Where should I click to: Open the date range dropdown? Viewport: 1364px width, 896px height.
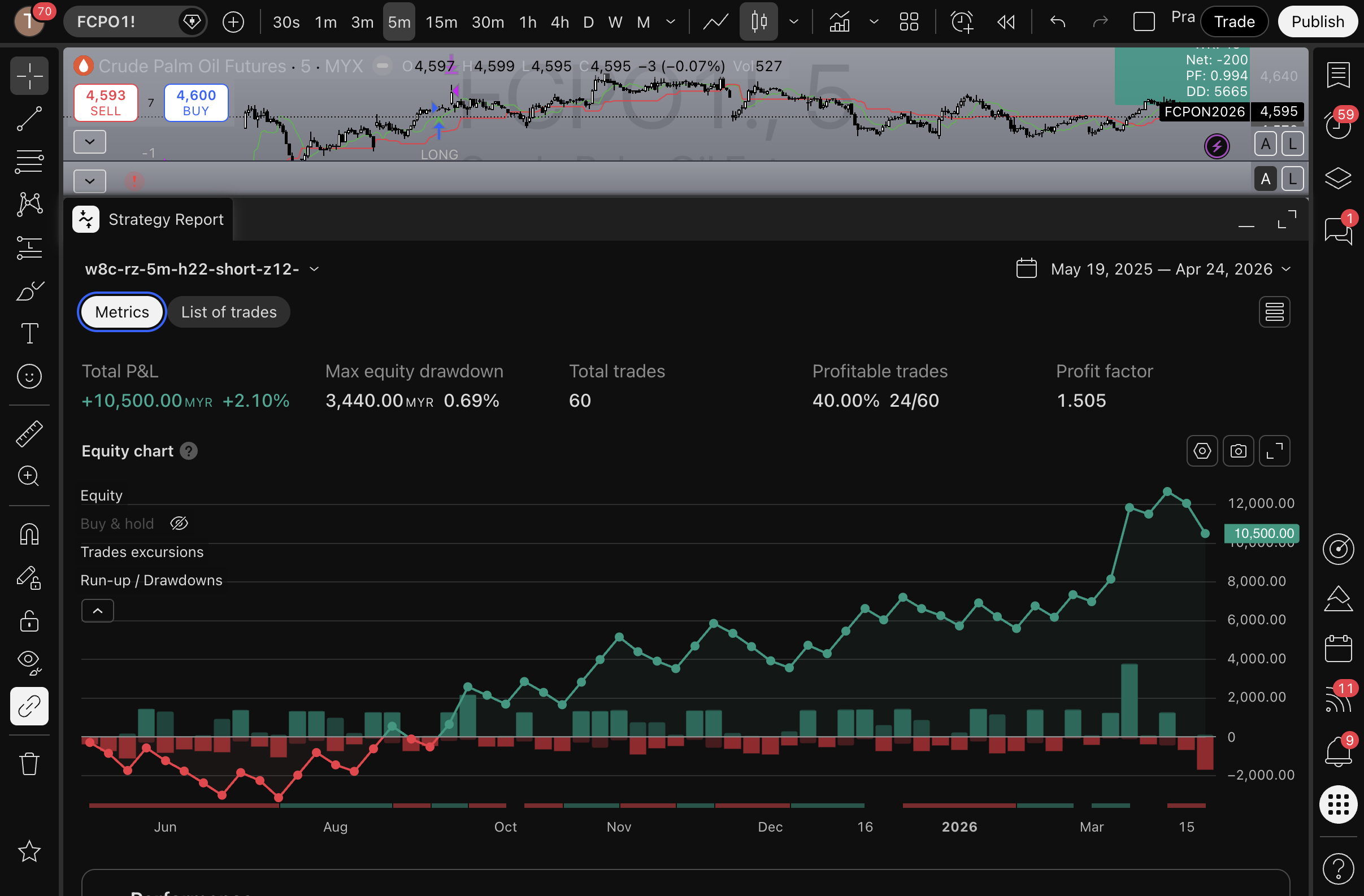click(x=1285, y=269)
